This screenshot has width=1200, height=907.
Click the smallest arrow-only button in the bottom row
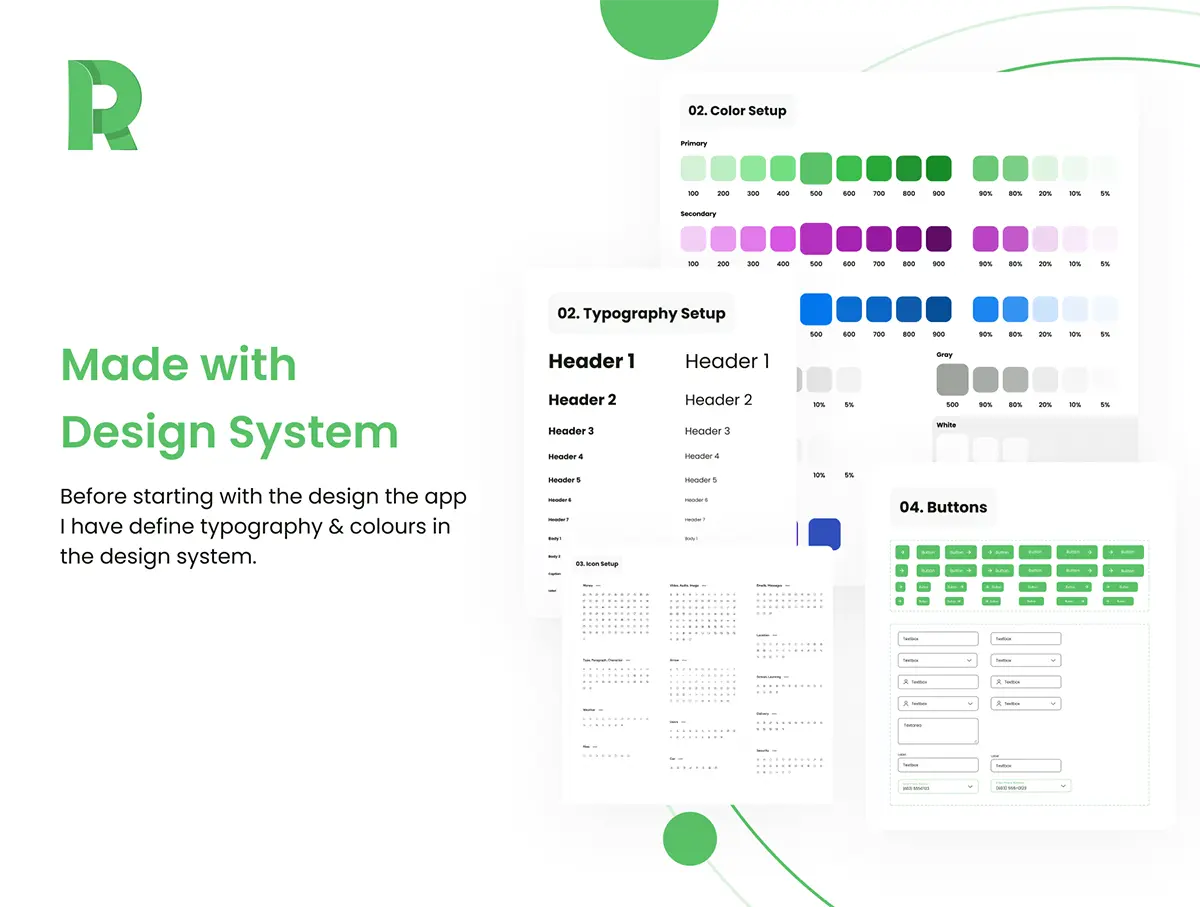(x=900, y=601)
